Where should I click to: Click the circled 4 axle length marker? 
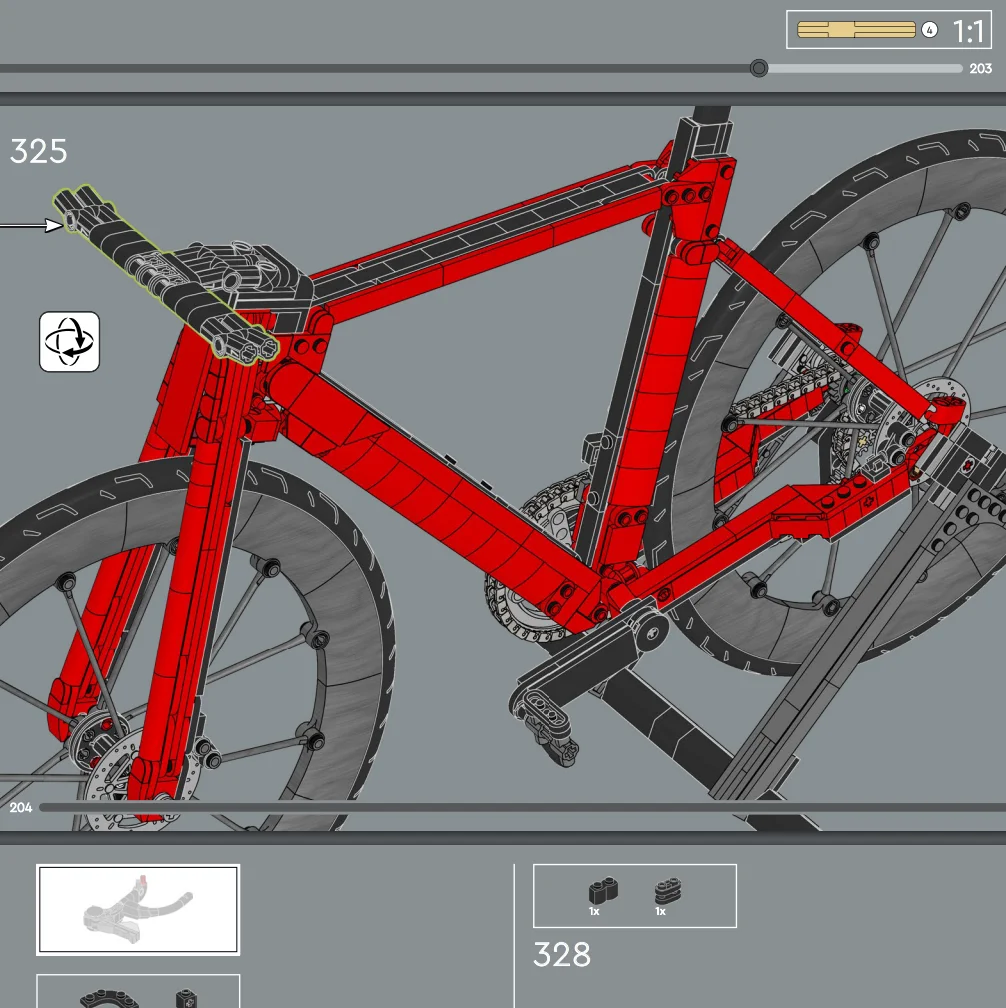point(929,30)
